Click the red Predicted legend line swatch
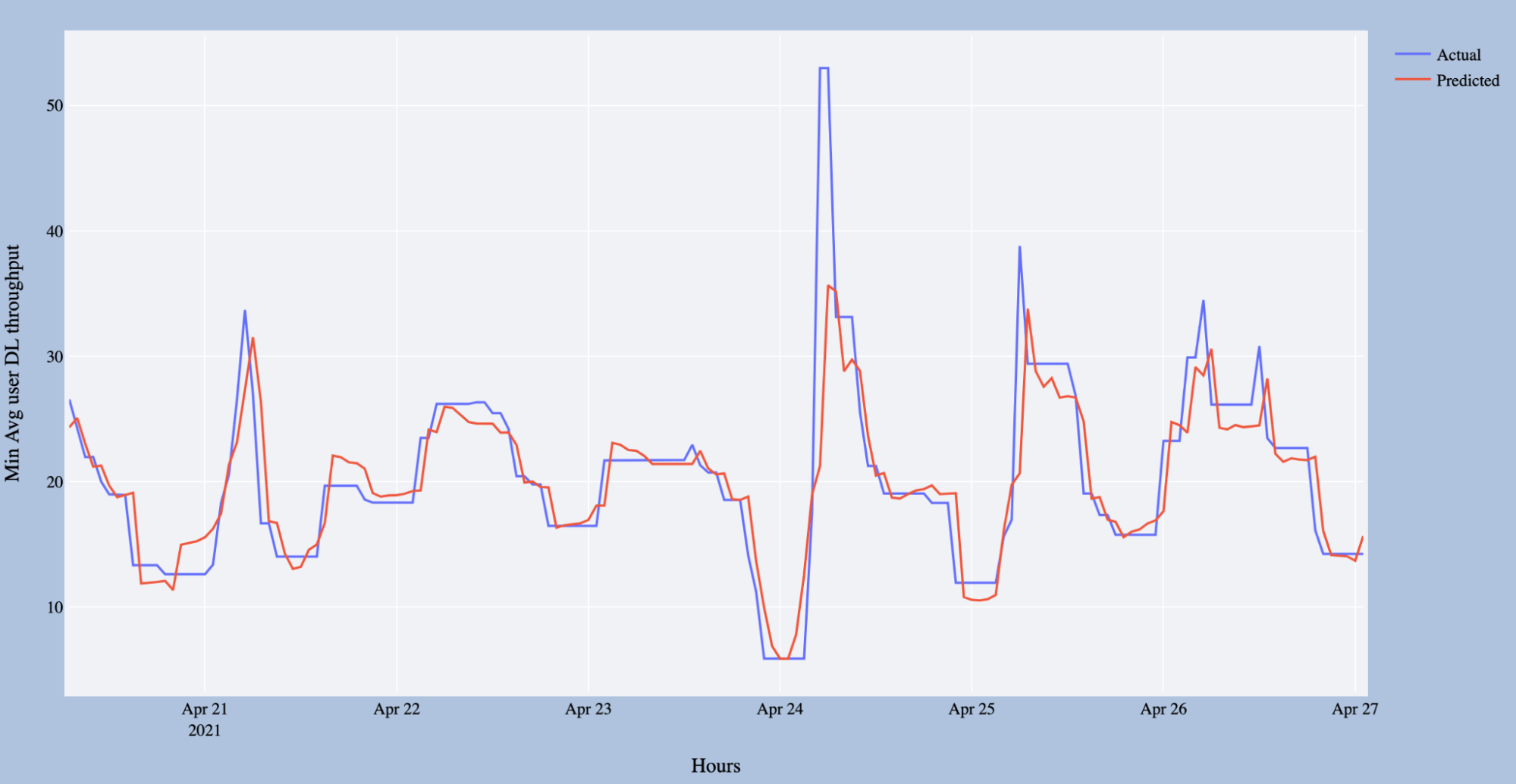 (1412, 80)
